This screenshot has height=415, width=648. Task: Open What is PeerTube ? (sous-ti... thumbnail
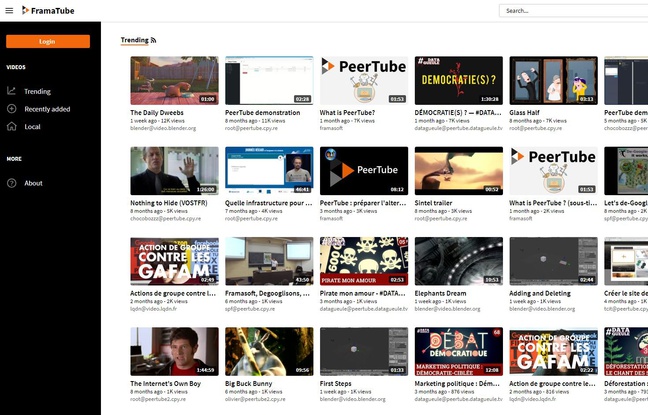click(x=553, y=171)
